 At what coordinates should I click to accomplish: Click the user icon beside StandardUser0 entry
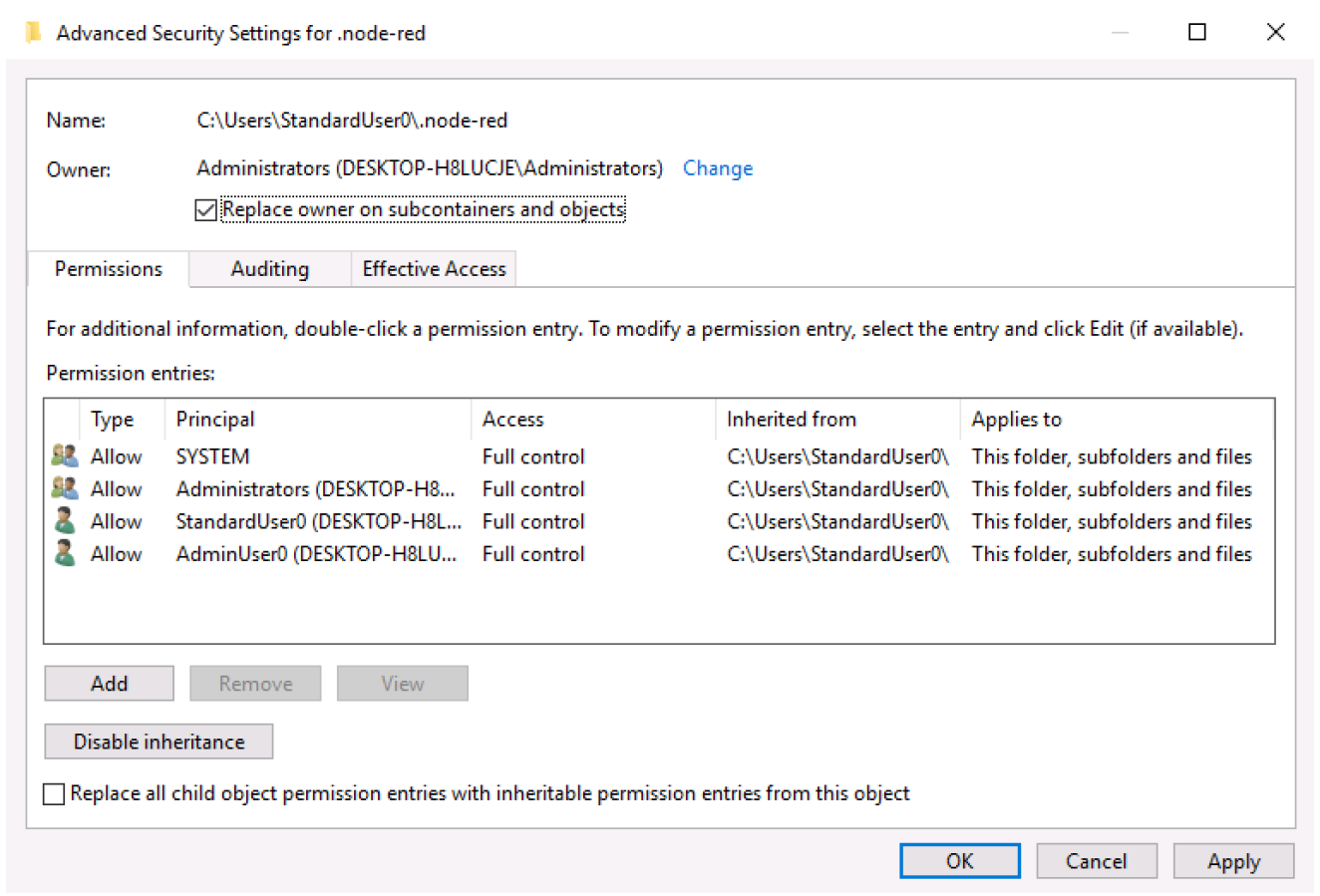pos(65,521)
